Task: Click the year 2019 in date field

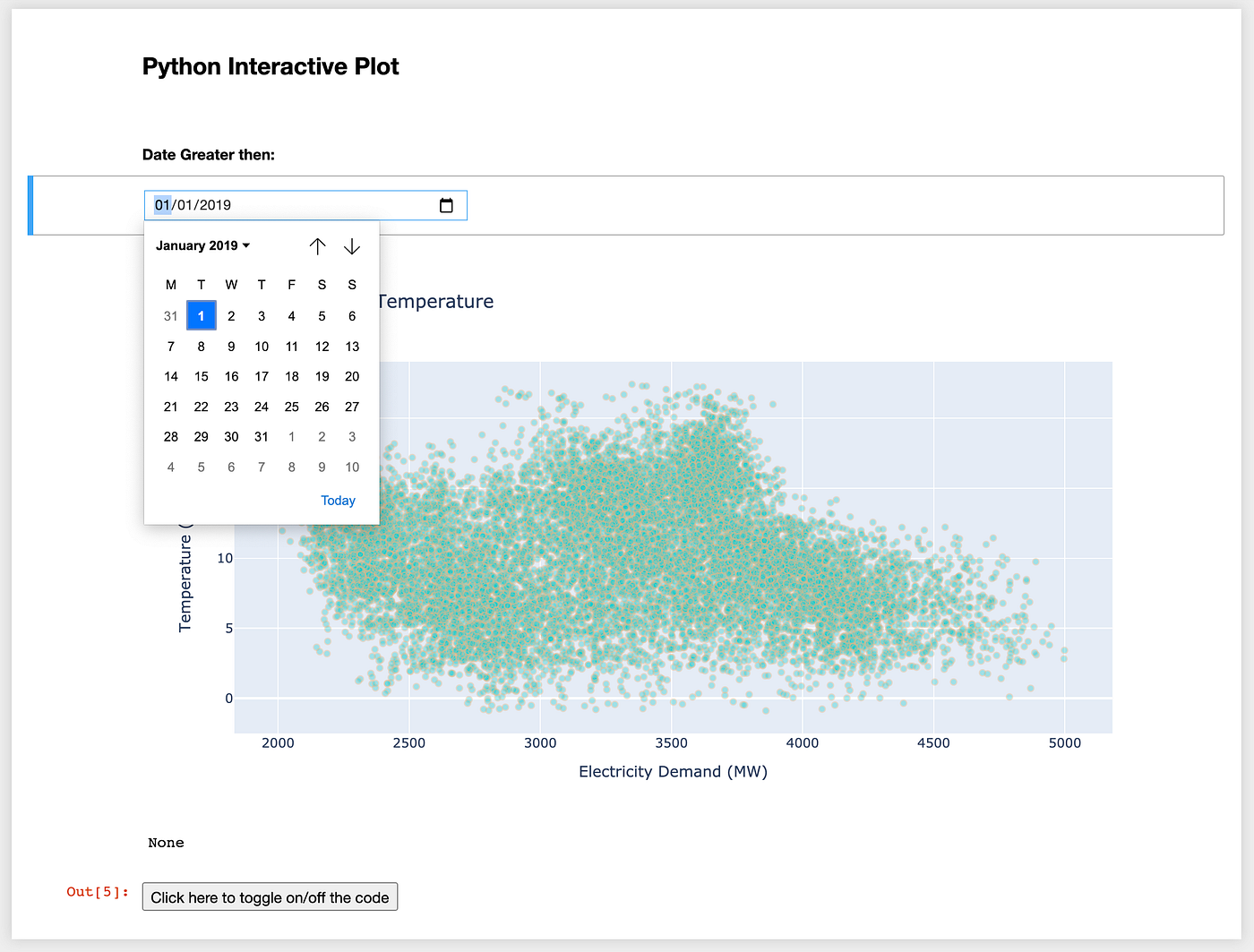Action: pyautogui.click(x=215, y=205)
